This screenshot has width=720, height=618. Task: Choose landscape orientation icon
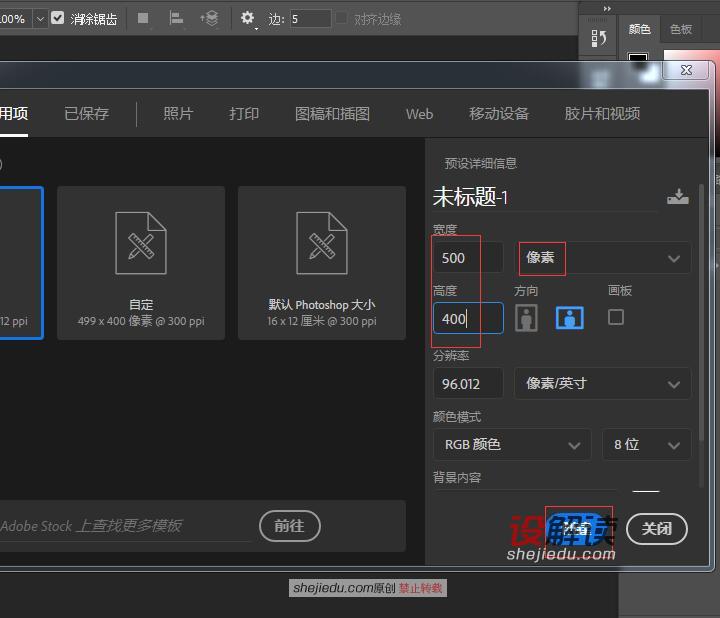(569, 318)
